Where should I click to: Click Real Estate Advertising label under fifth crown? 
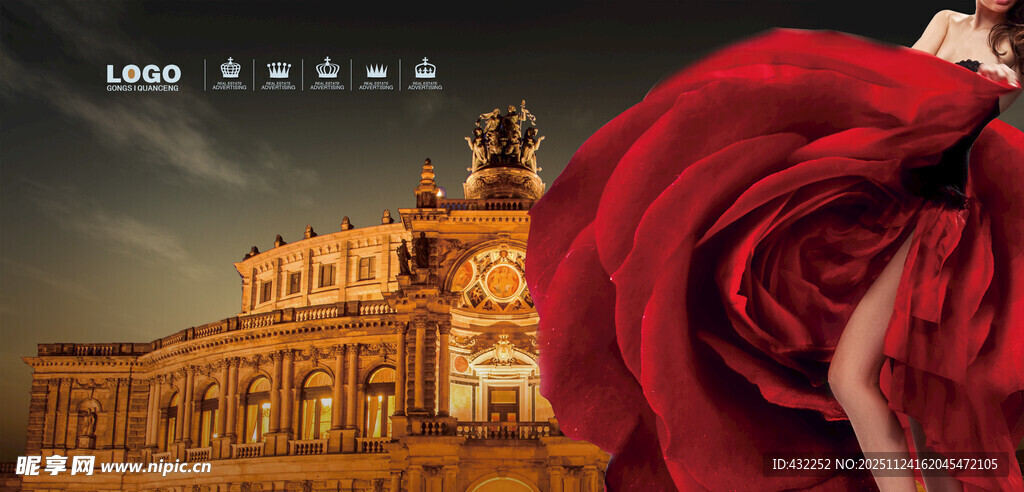pyautogui.click(x=425, y=86)
